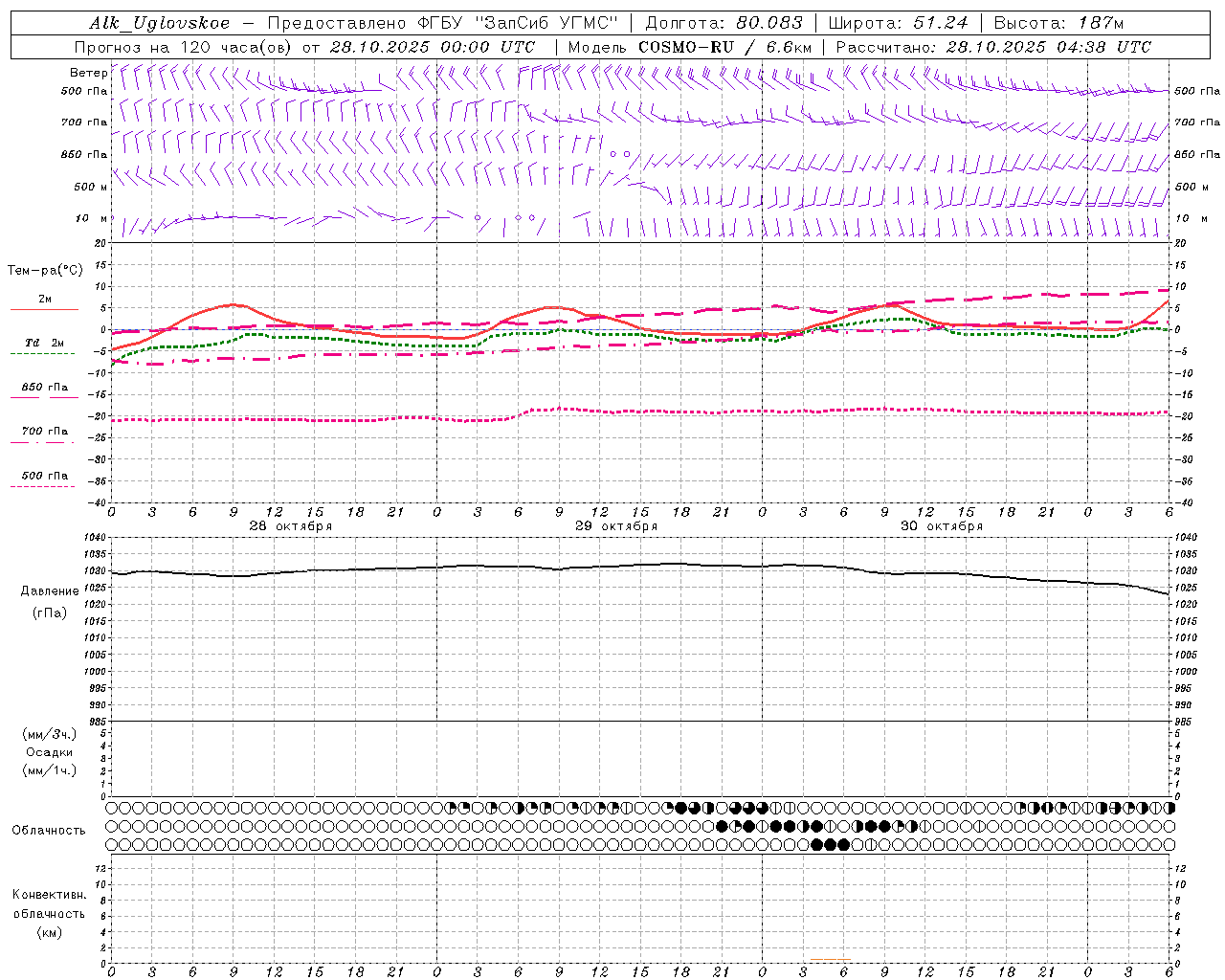Click the 2м temperature legend entry
The width and height of the screenshot is (1225, 980).
[44, 300]
